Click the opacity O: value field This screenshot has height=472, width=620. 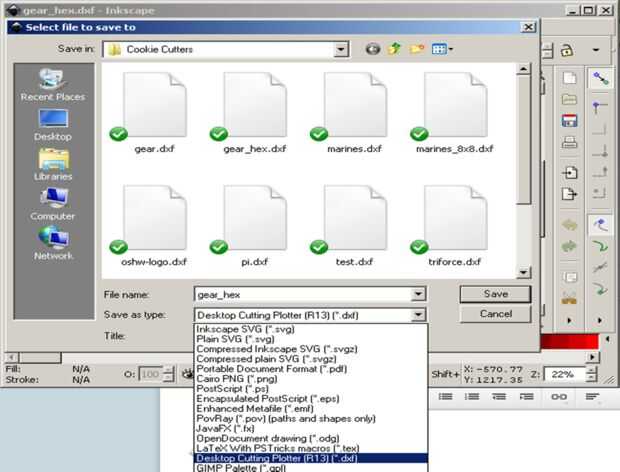[150, 374]
